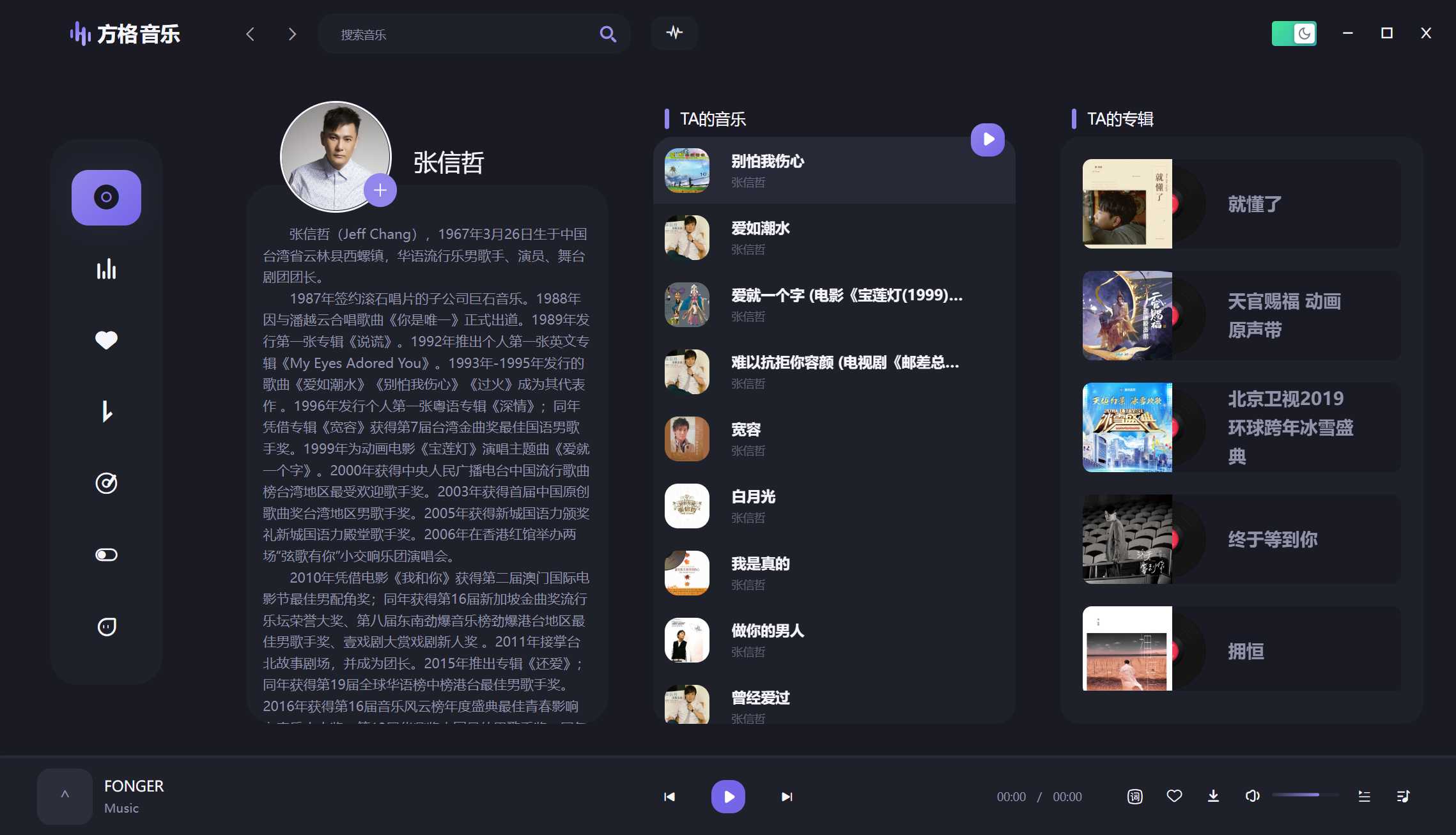Go back with the left arrow
The image size is (1456, 835).
point(251,34)
